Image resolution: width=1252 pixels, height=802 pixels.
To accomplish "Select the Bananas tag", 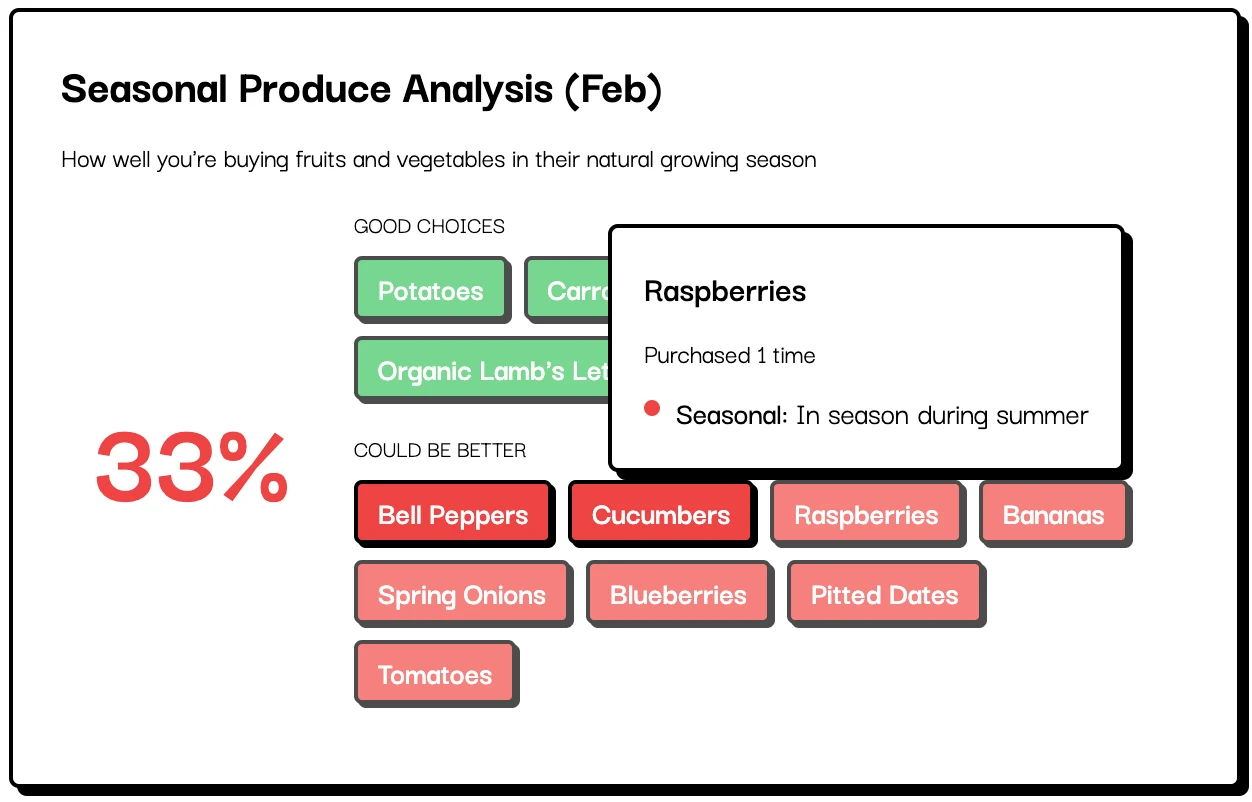I will pyautogui.click(x=1053, y=514).
